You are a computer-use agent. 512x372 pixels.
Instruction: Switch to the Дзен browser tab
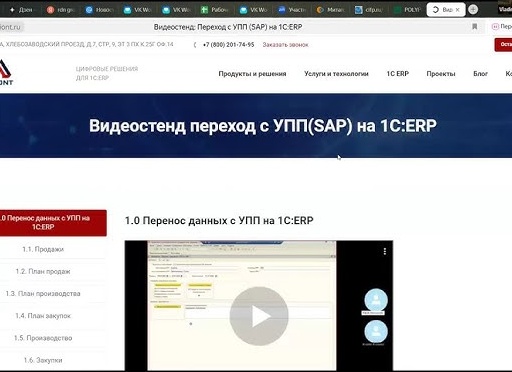(x=22, y=10)
